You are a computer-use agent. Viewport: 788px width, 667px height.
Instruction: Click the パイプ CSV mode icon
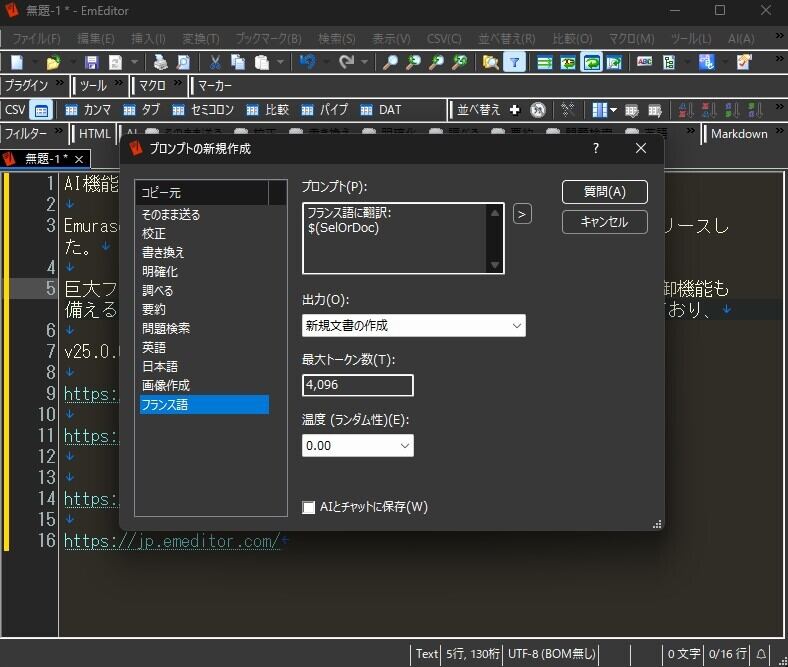coord(307,110)
